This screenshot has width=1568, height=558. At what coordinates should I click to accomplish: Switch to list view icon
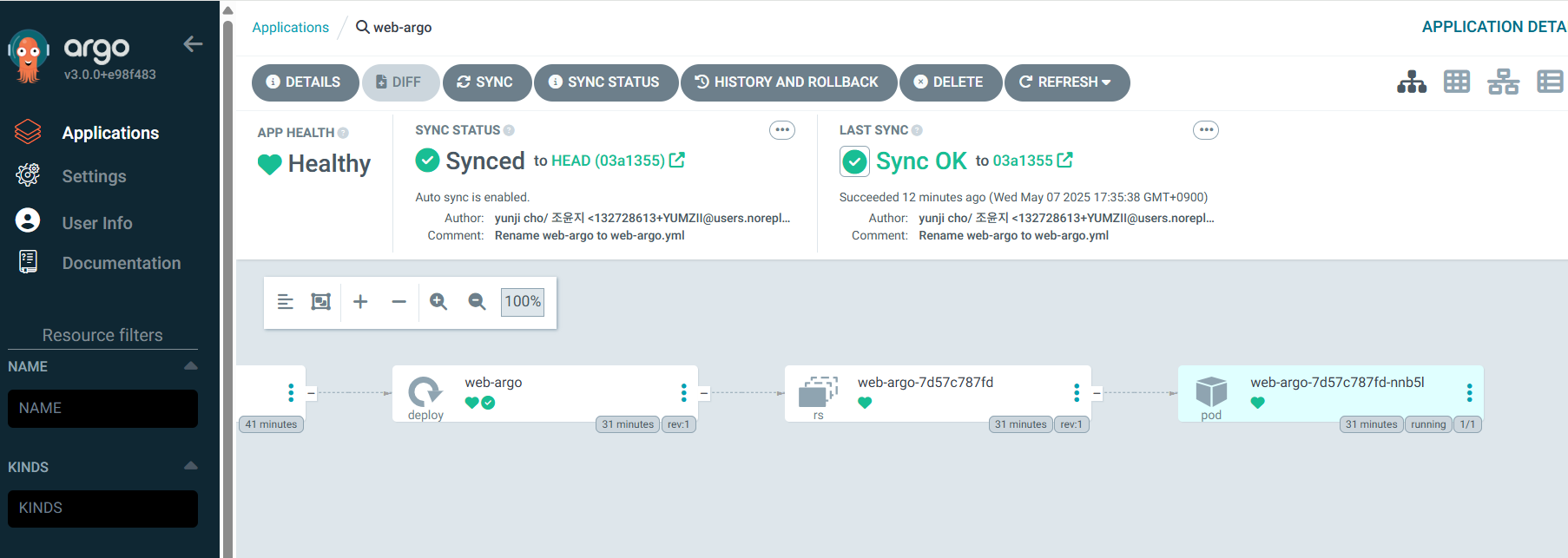(x=1551, y=82)
